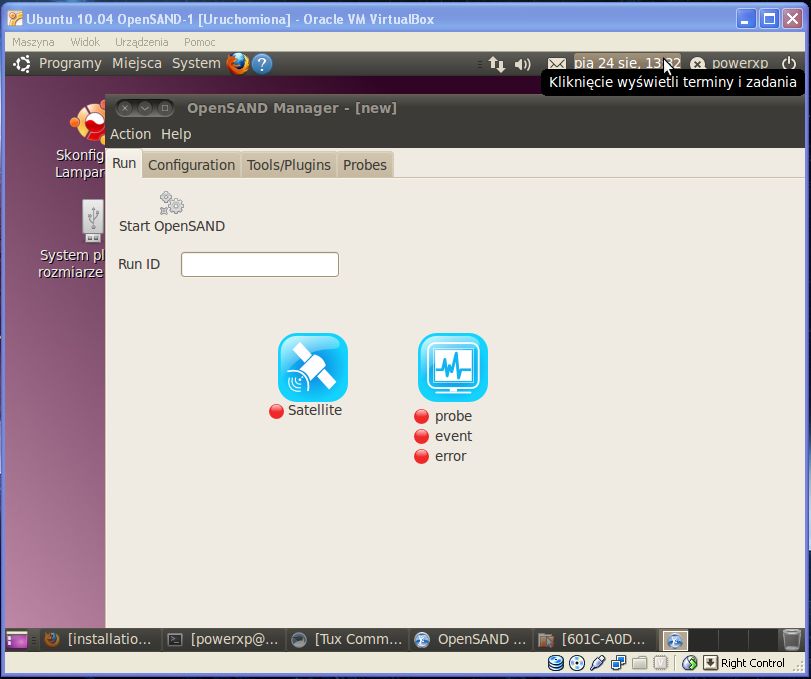This screenshot has height=679, width=811.
Task: Open Firefox from the Ubuntu top panel
Action: pos(238,64)
